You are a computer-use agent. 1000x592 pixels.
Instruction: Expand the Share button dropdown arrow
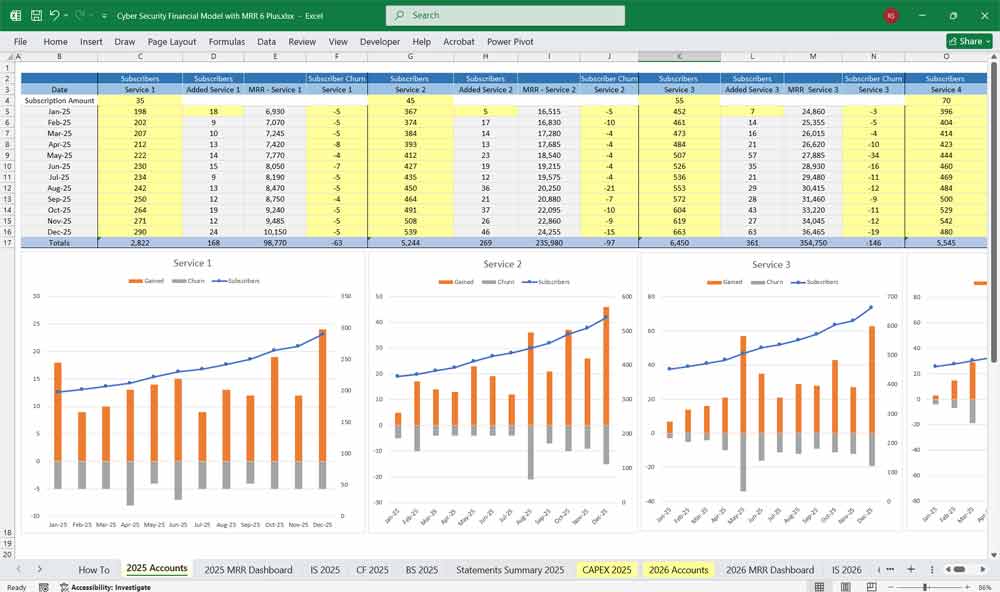[987, 41]
